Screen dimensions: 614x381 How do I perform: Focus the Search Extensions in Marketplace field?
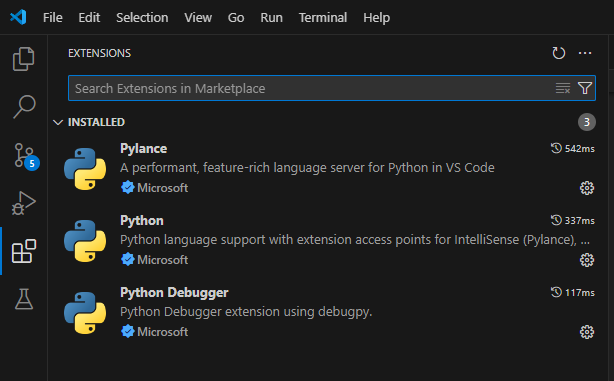pyautogui.click(x=313, y=88)
